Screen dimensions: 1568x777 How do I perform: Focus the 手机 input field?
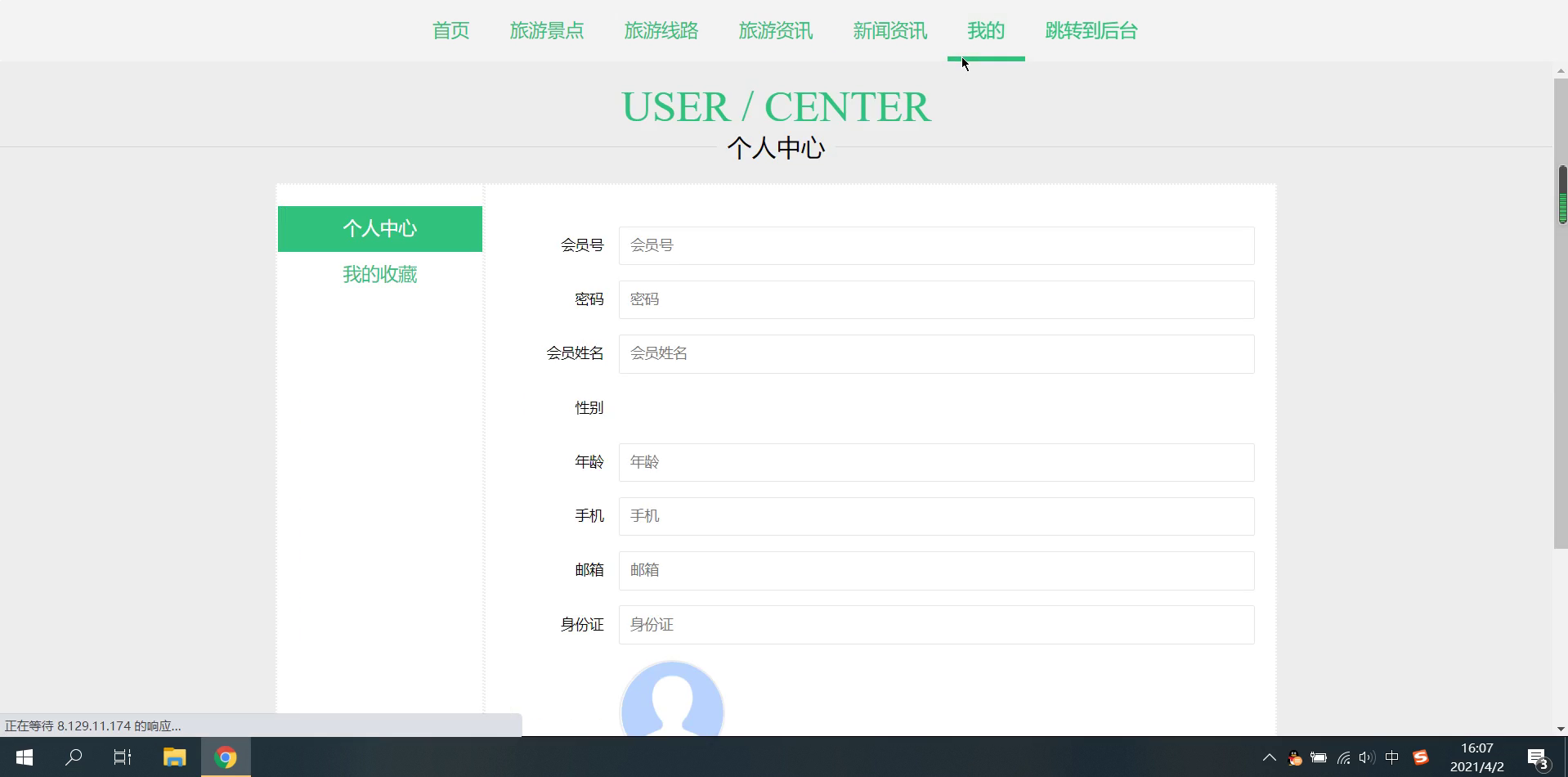click(936, 516)
